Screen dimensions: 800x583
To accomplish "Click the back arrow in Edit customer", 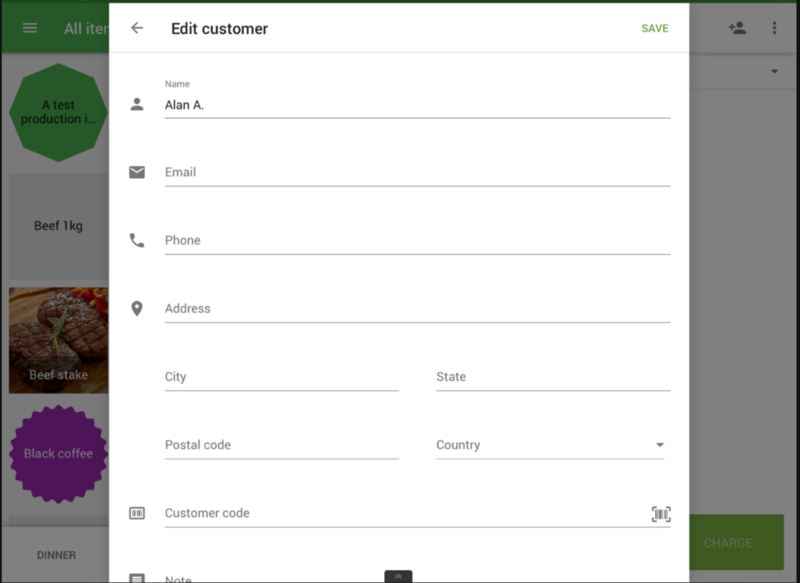I will (x=137, y=28).
